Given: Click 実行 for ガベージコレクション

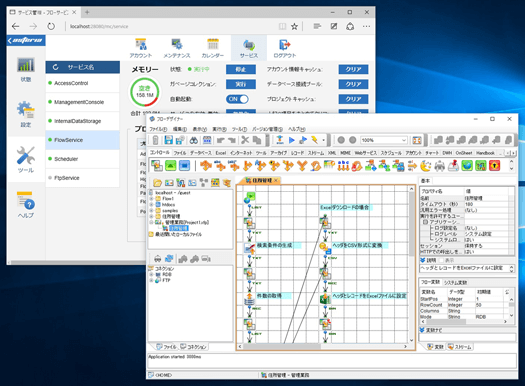Looking at the screenshot, I should pos(241,84).
